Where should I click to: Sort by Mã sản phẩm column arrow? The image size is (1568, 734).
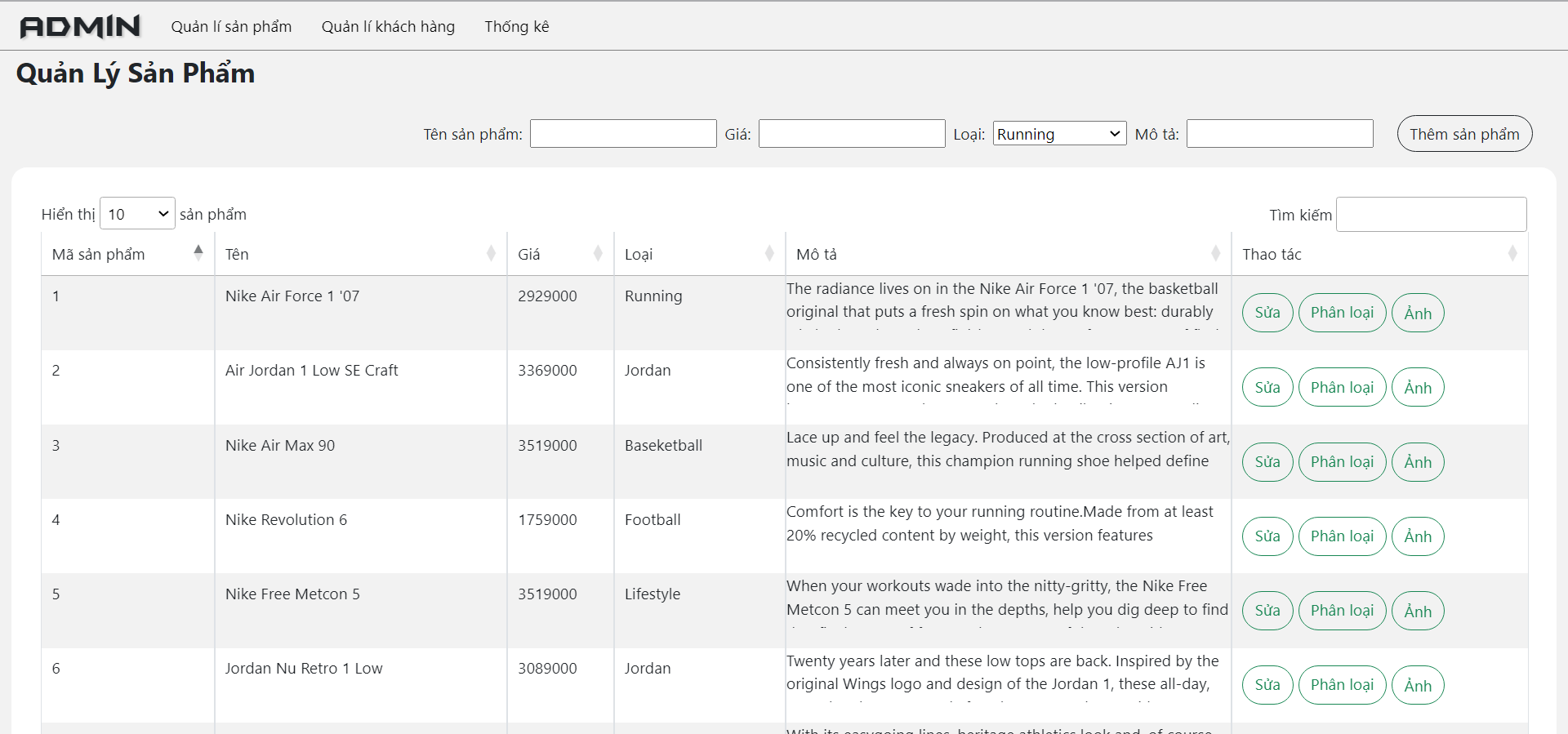(198, 252)
